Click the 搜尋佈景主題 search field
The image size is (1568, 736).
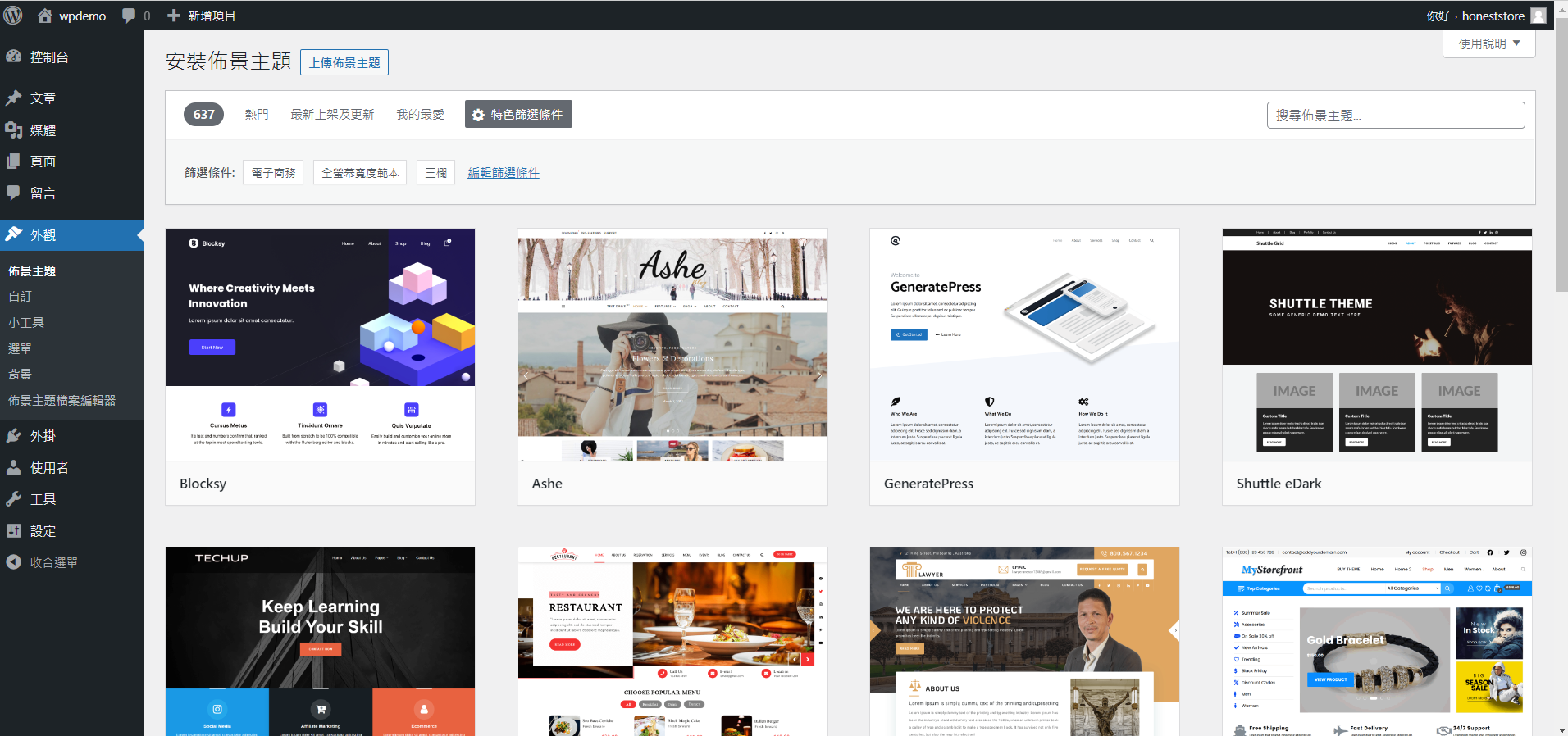(1395, 116)
